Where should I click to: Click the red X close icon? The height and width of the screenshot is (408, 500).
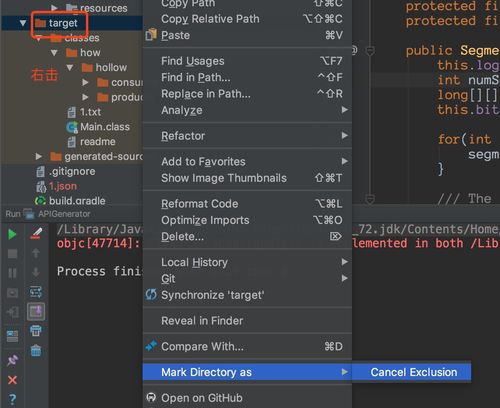pyautogui.click(x=12, y=380)
